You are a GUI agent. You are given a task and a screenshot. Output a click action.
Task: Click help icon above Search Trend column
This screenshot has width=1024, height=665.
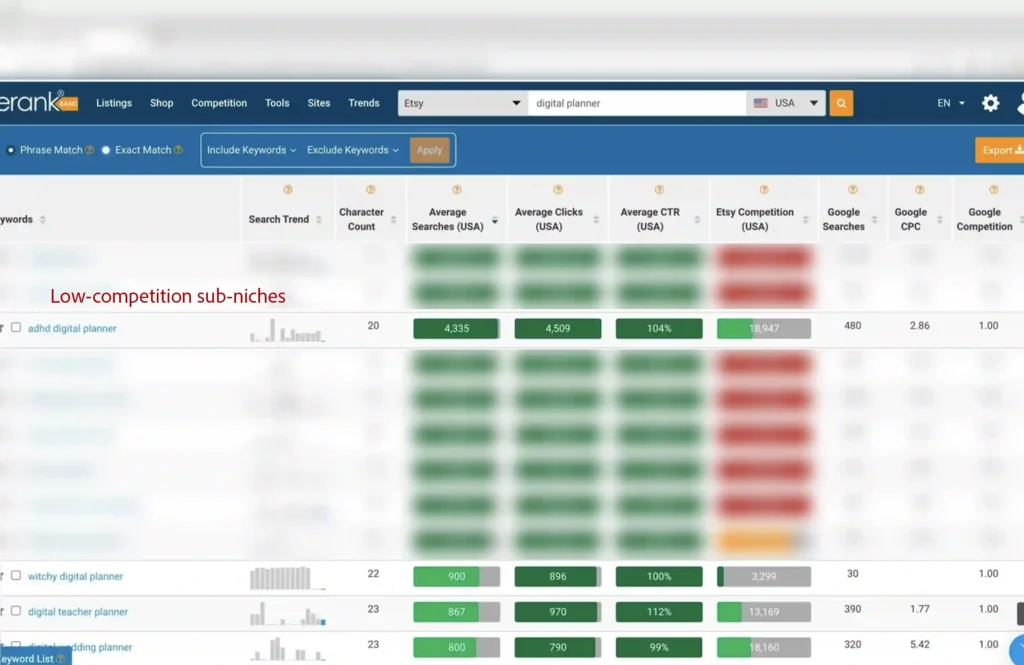[288, 190]
